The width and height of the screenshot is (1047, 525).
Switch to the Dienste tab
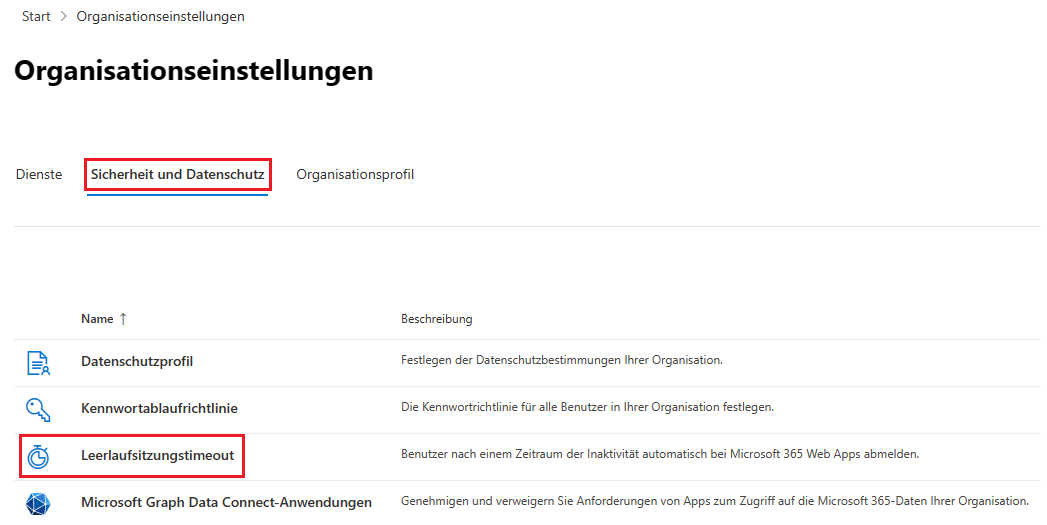39,175
